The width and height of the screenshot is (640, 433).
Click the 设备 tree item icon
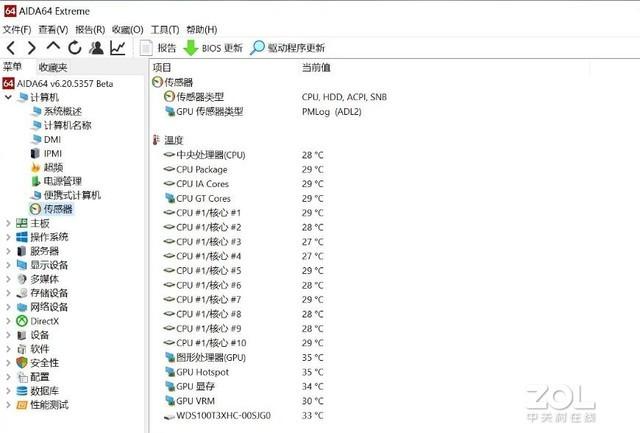22,335
